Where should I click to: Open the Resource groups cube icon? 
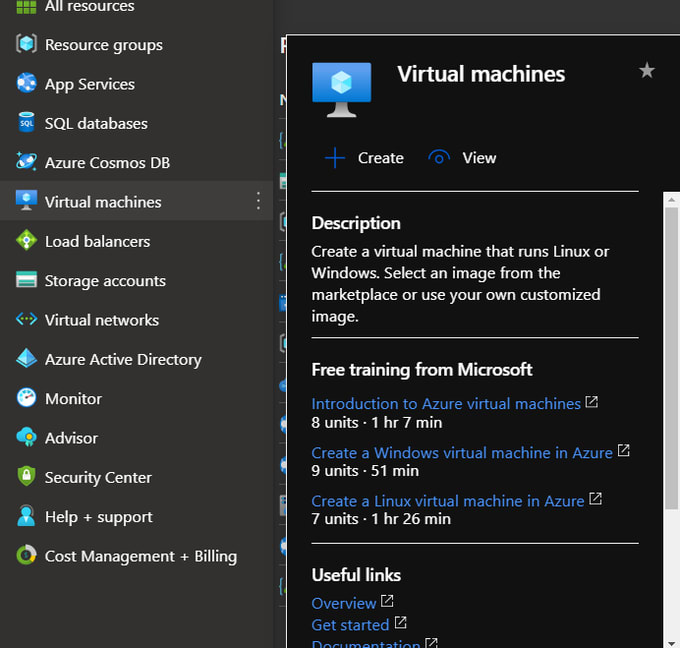coord(26,44)
